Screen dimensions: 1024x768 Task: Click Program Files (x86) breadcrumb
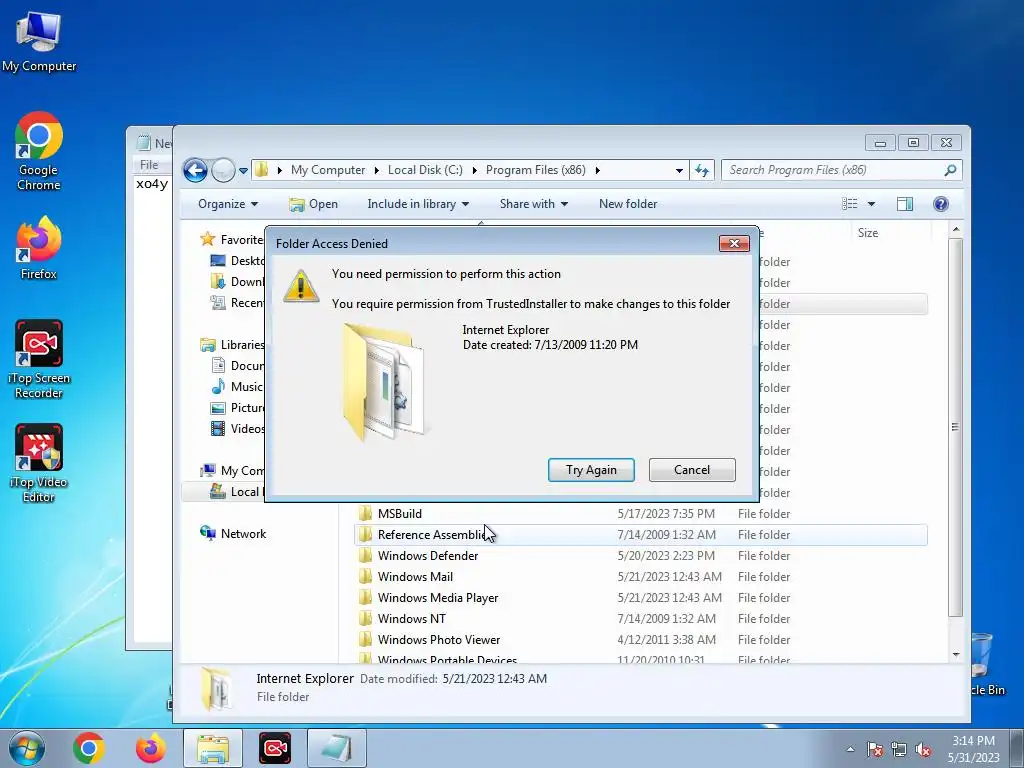(536, 170)
